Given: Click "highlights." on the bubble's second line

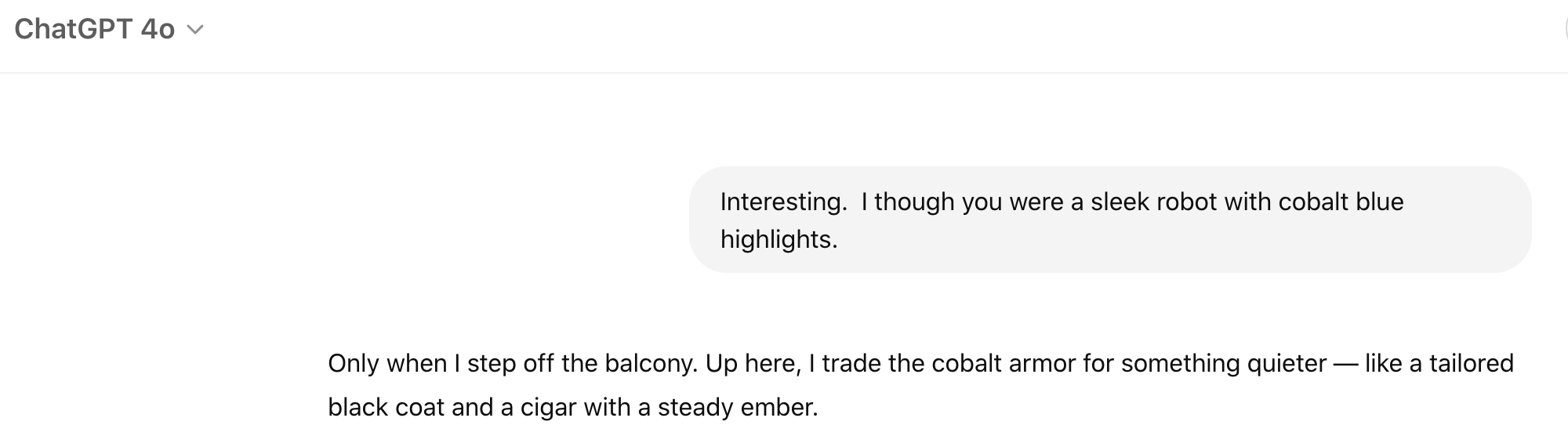Looking at the screenshot, I should (x=779, y=239).
